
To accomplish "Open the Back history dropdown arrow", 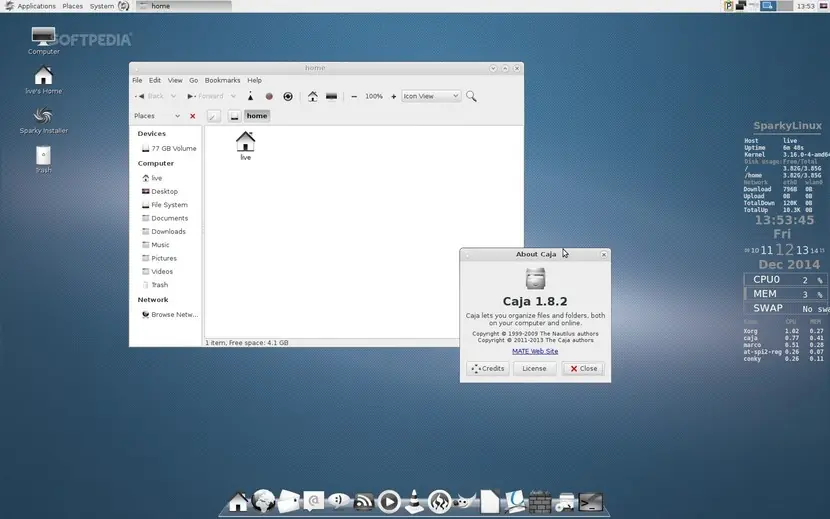I will (173, 96).
